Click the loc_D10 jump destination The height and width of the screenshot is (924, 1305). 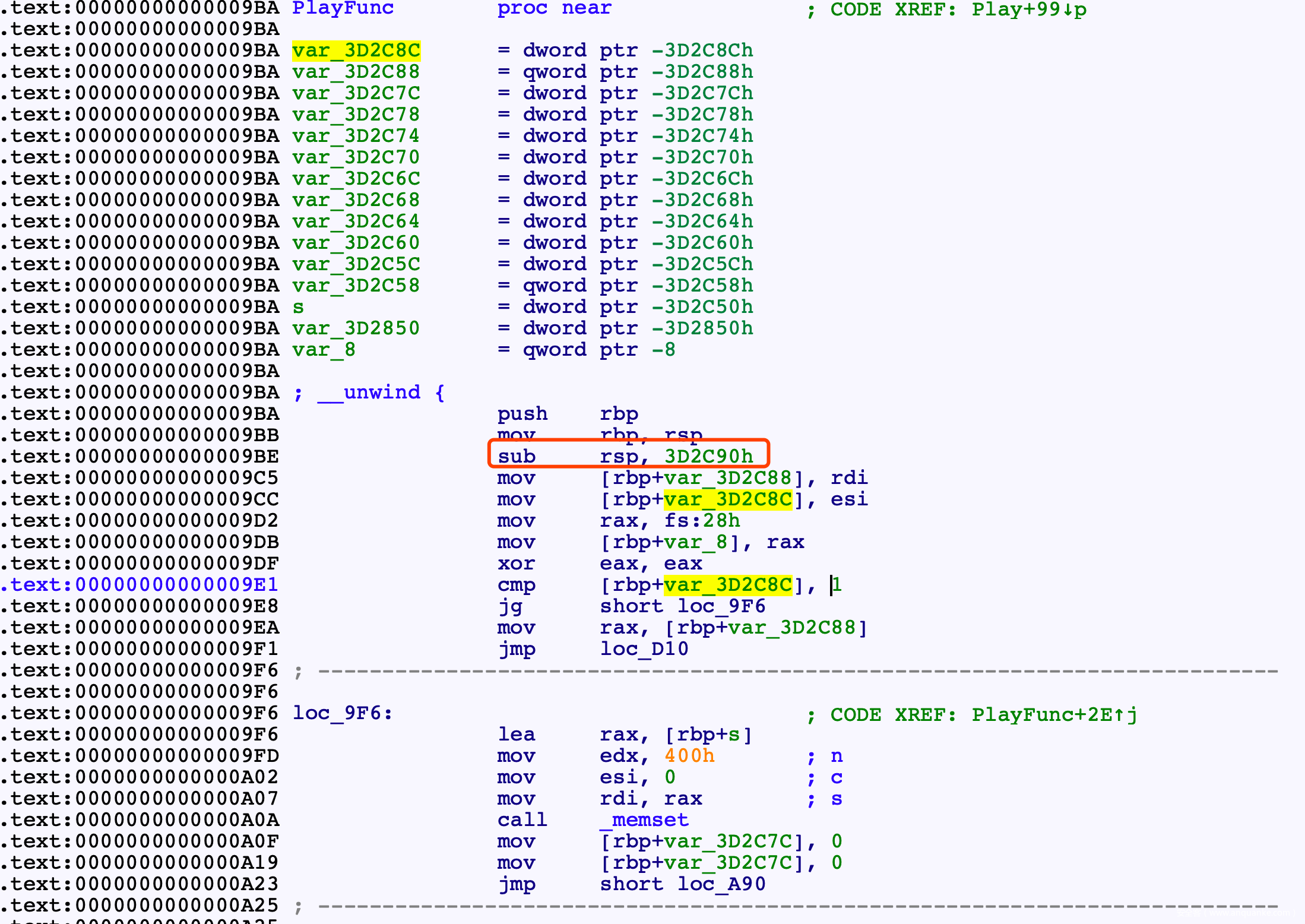pos(644,649)
